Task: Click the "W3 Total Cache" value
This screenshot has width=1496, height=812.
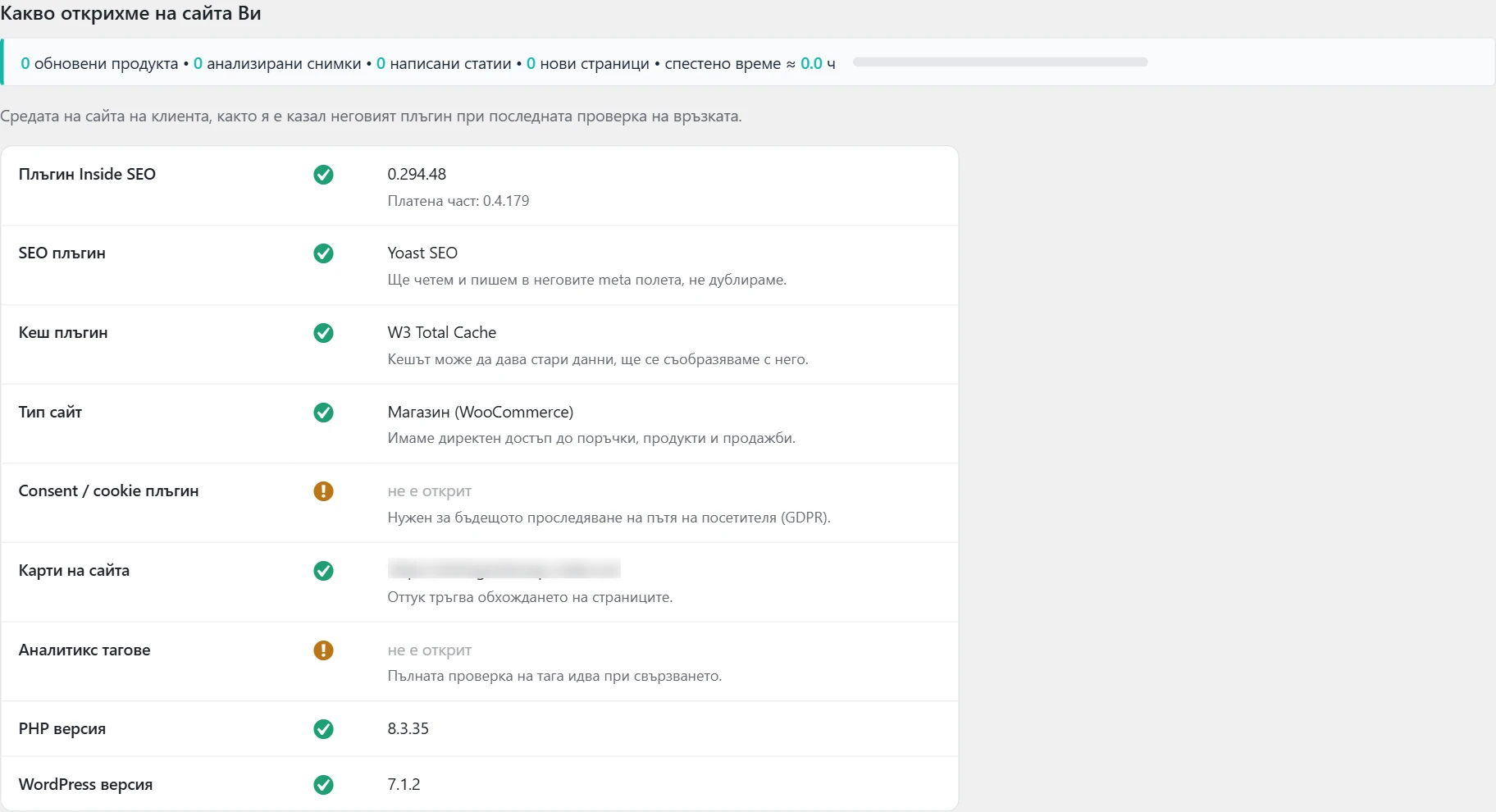Action: click(441, 333)
